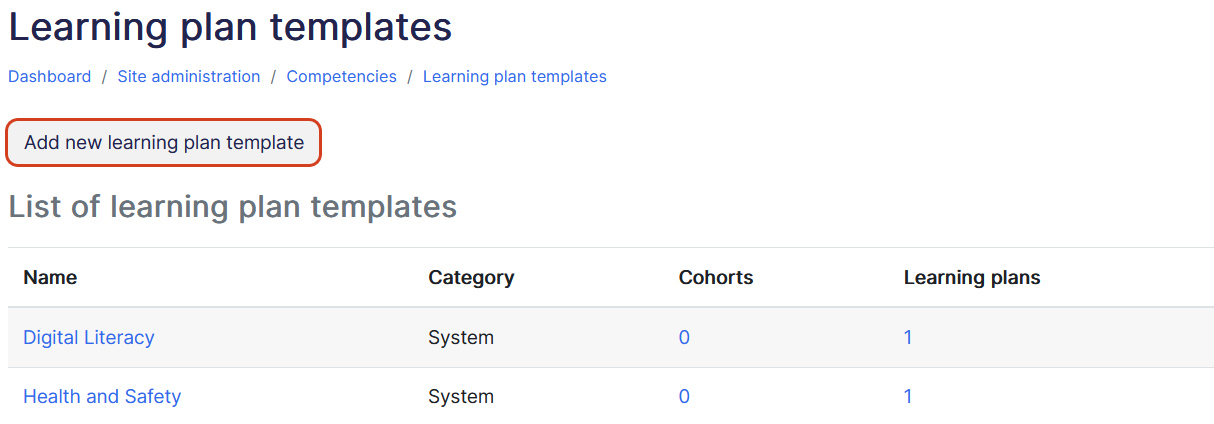Image resolution: width=1214 pixels, height=424 pixels.
Task: Click the Name column header
Action: pos(50,278)
